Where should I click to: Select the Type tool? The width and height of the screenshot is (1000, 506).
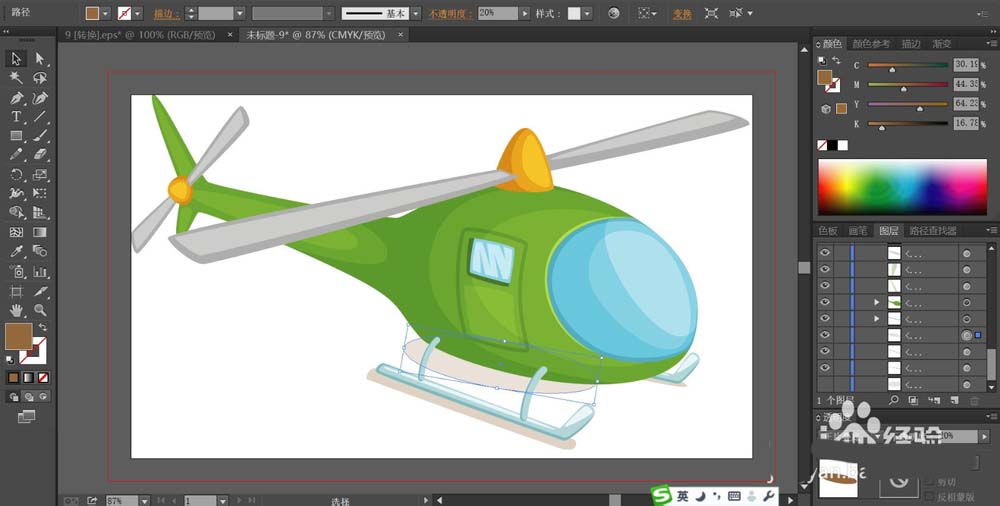pyautogui.click(x=16, y=117)
